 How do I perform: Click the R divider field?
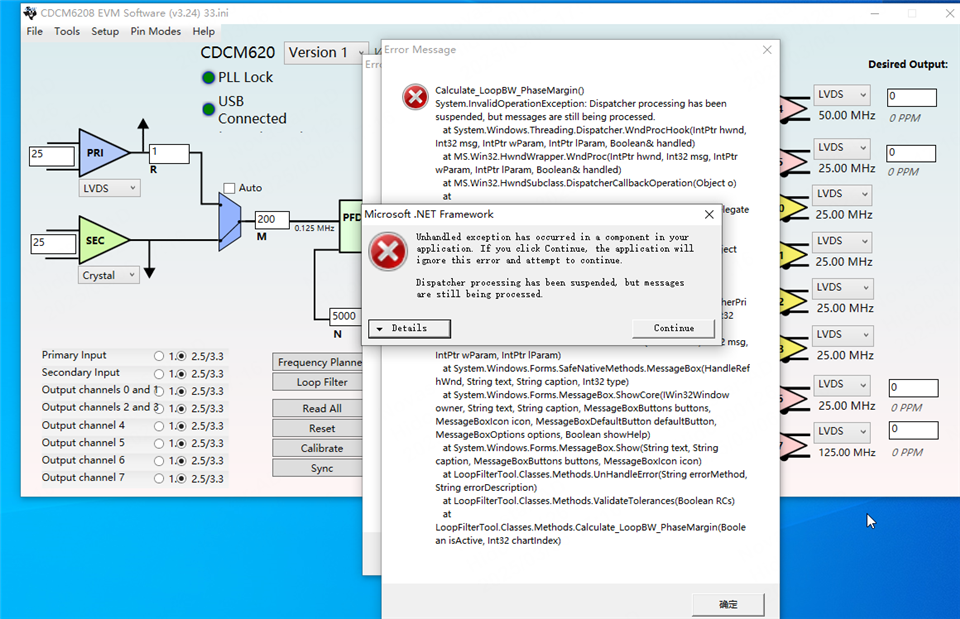point(169,153)
